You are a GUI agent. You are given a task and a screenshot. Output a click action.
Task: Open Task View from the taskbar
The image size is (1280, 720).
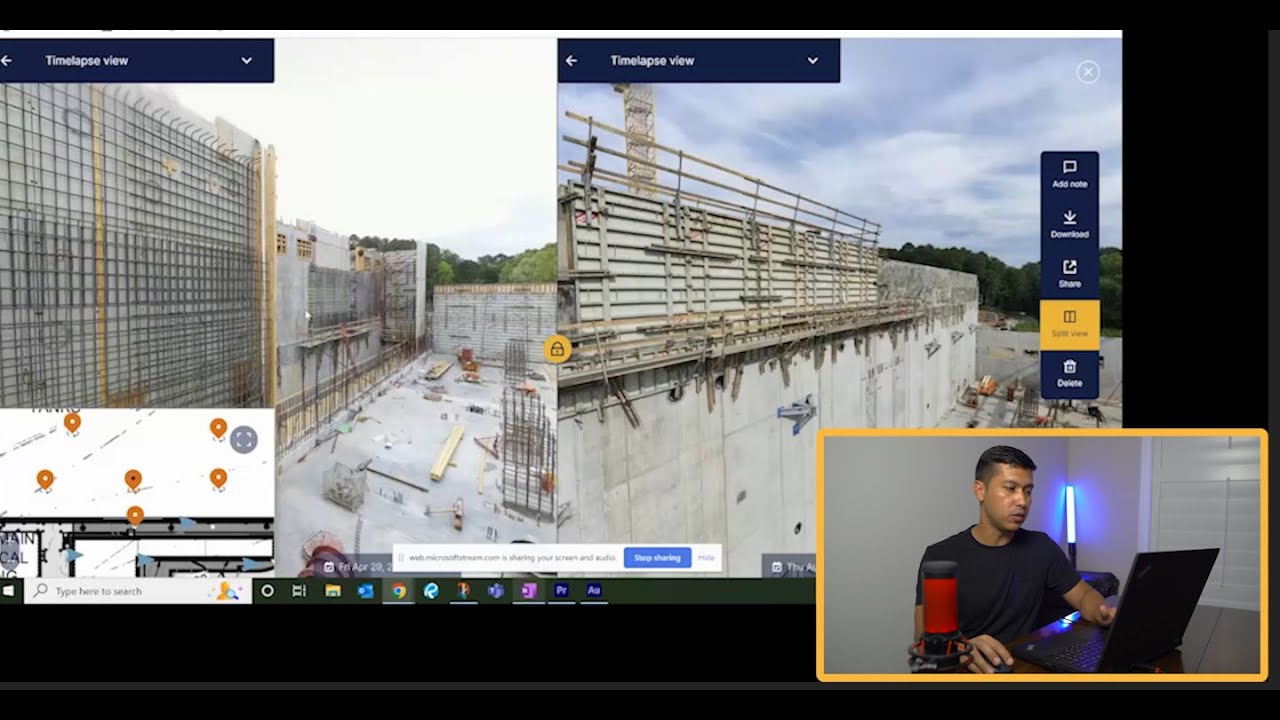[x=299, y=591]
